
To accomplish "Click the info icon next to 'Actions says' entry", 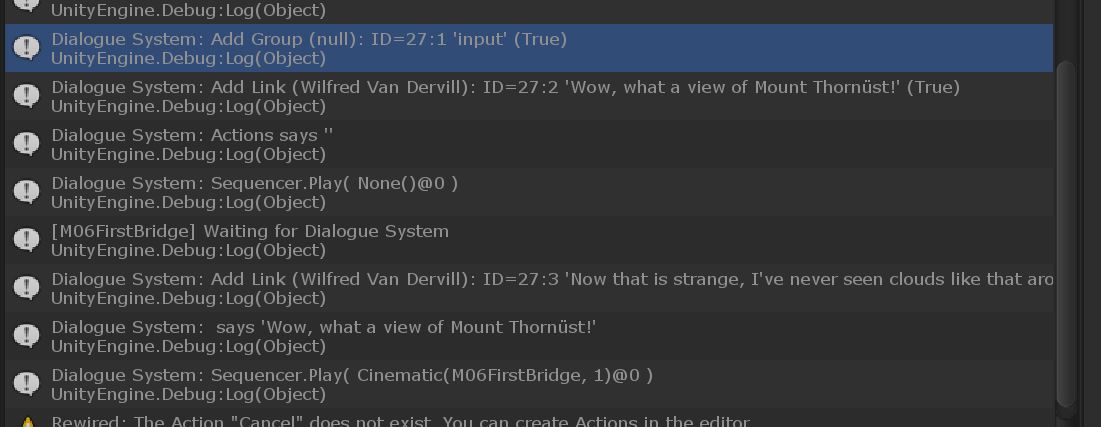I will click(x=27, y=144).
